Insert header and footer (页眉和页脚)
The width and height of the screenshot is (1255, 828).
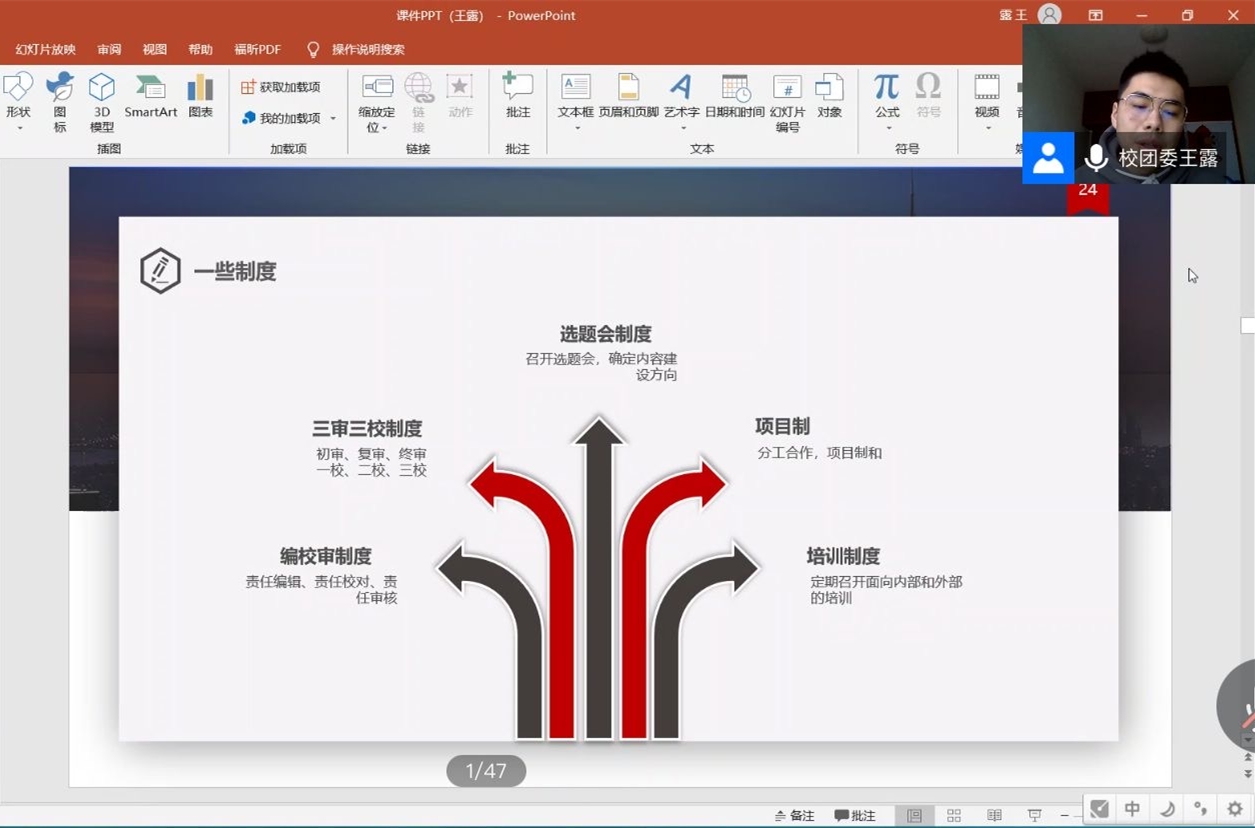click(628, 96)
